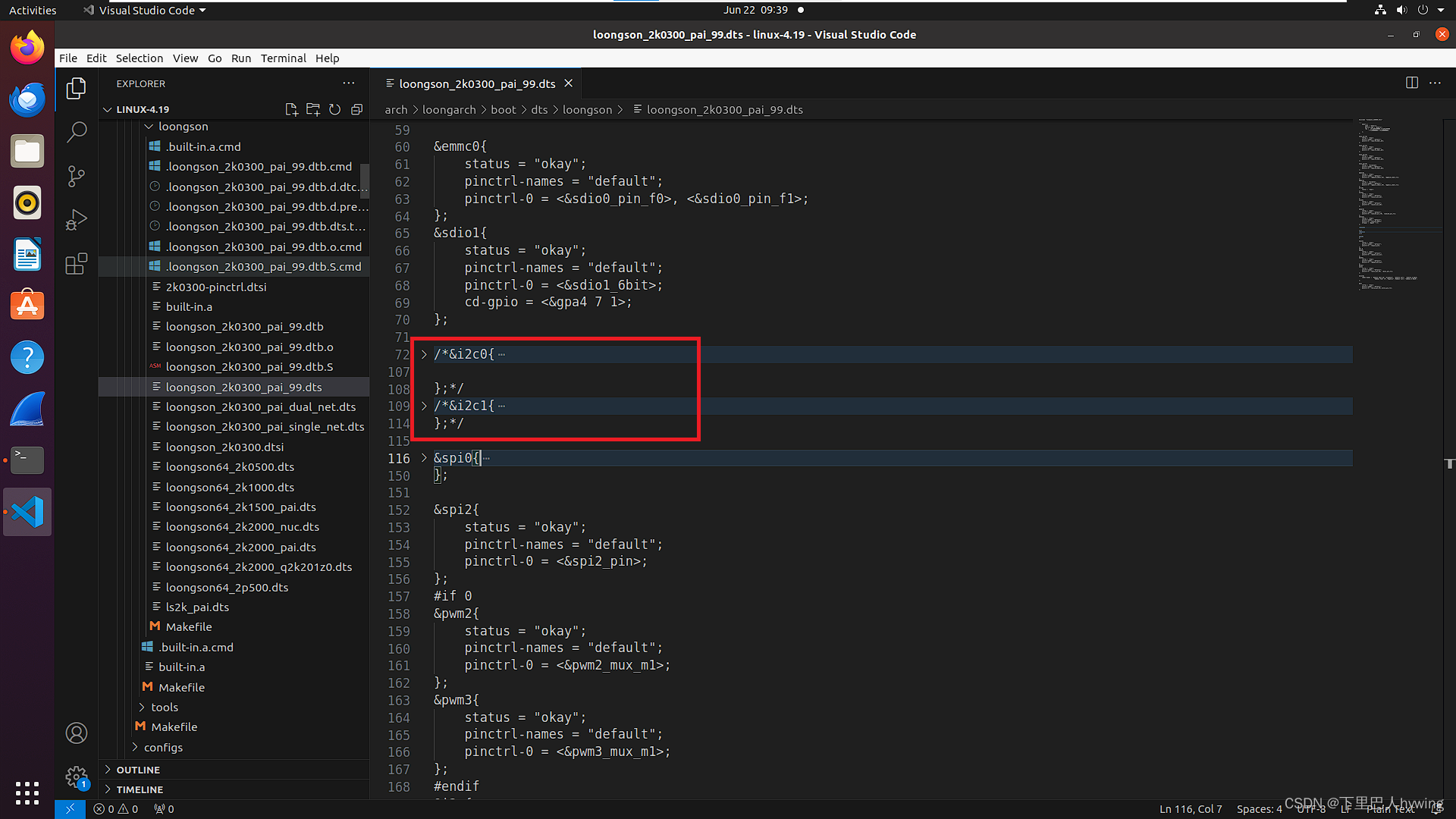Click New File icon in explorer header
Screen dimensions: 1456x819
(x=291, y=109)
